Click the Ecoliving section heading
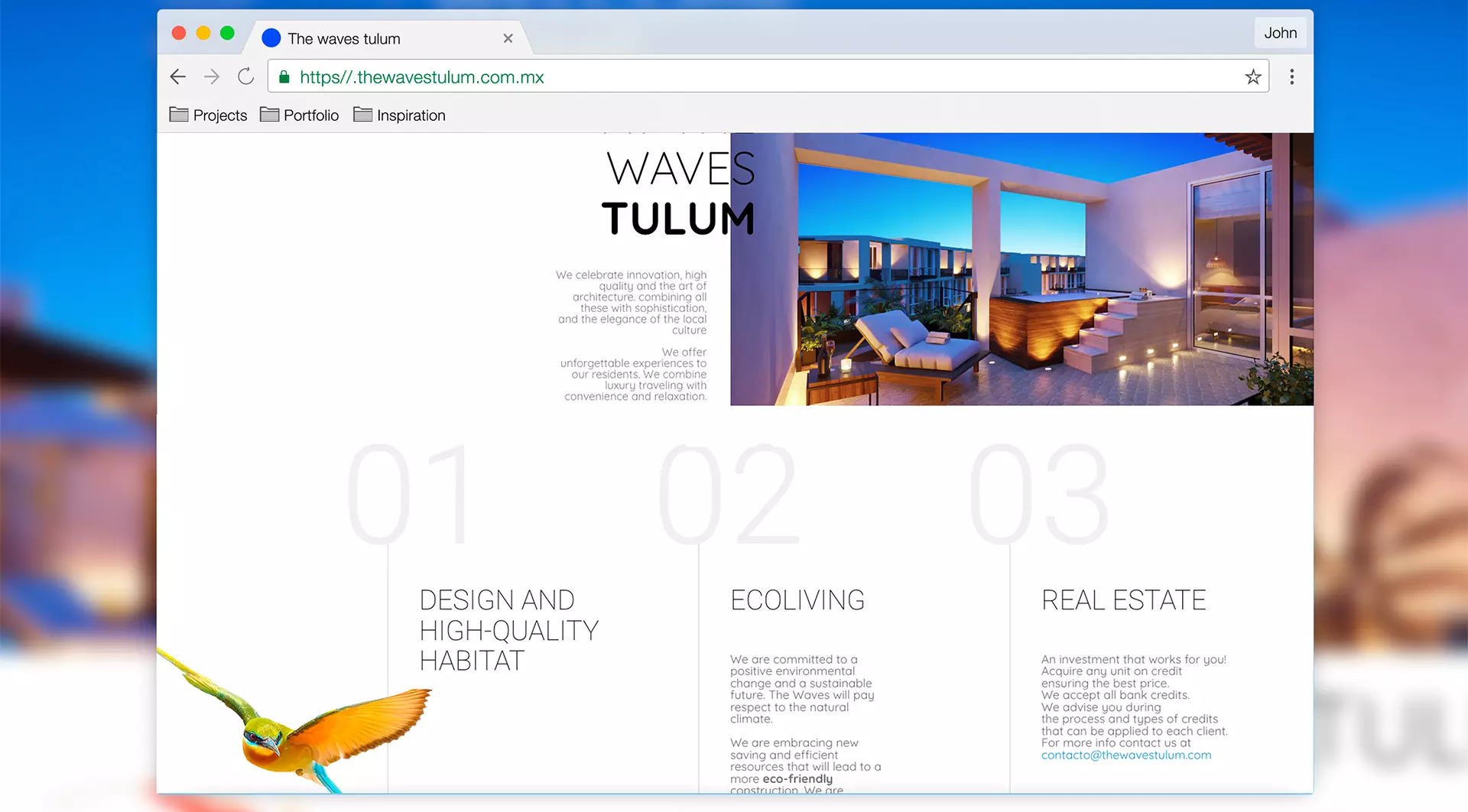This screenshot has width=1468, height=812. point(797,600)
